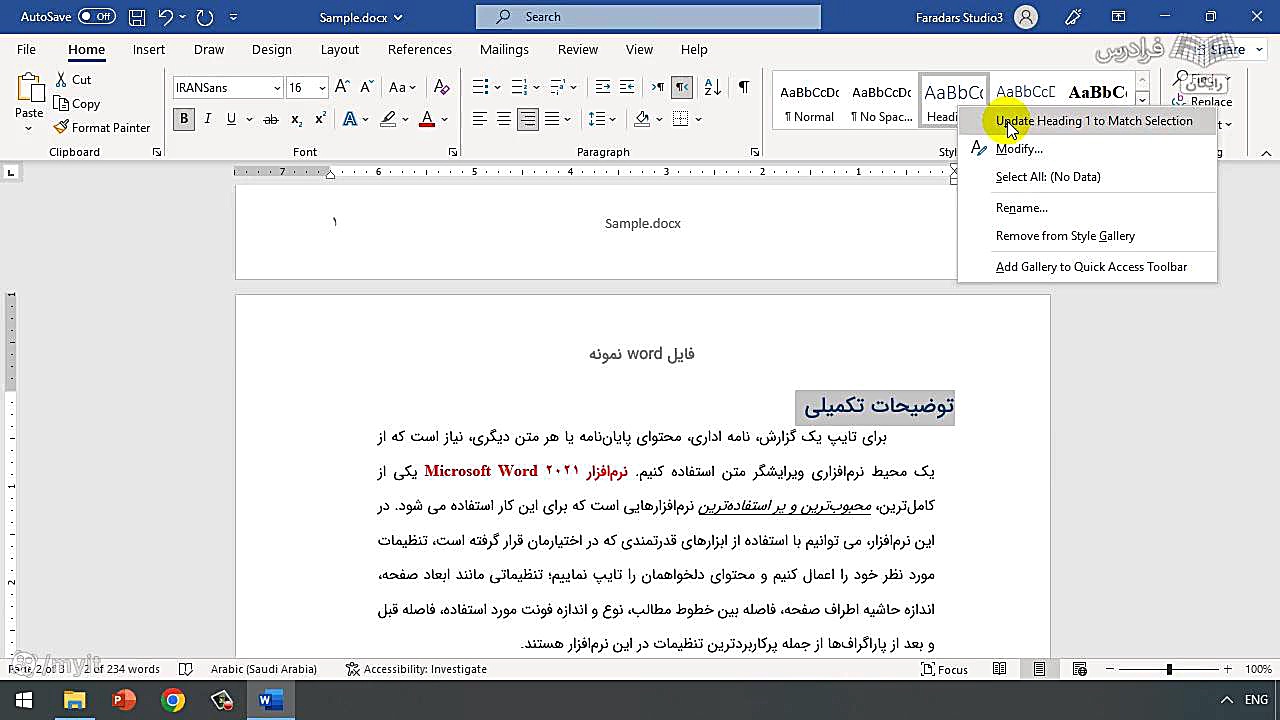Open File Explorer from the taskbar
The image size is (1280, 720).
(75, 700)
